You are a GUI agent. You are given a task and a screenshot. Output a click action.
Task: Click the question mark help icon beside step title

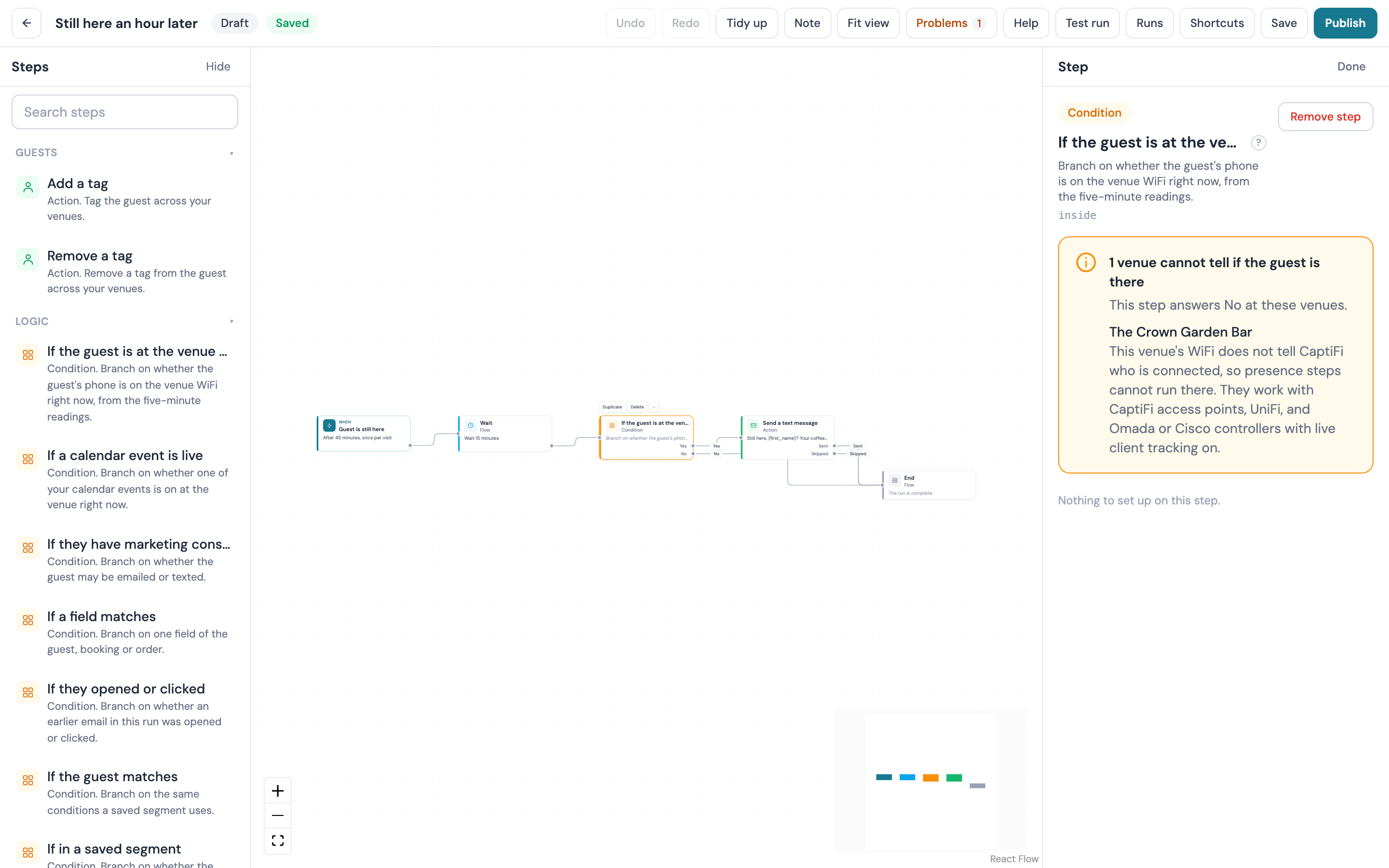point(1258,142)
